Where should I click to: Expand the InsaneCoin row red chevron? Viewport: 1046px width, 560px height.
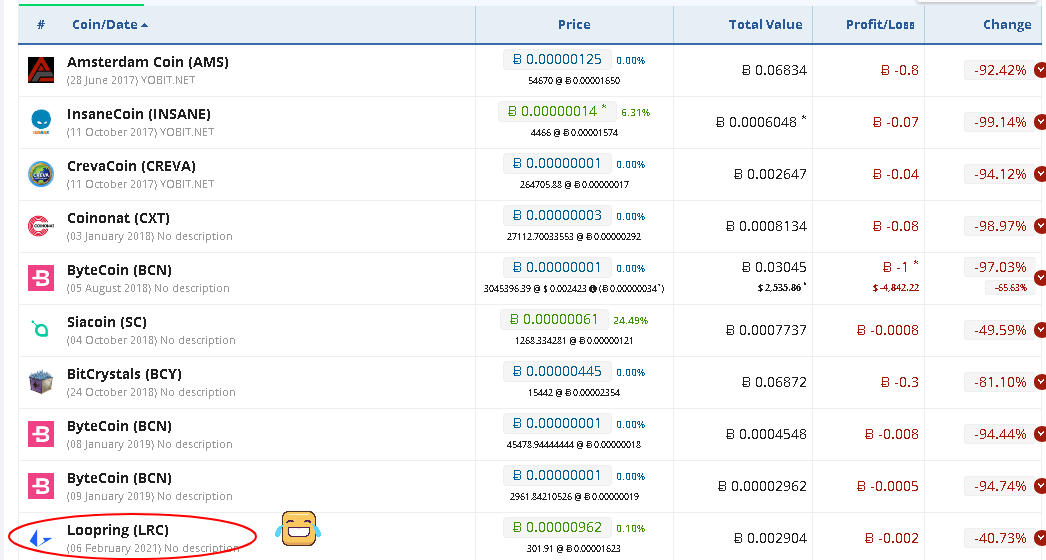1040,122
